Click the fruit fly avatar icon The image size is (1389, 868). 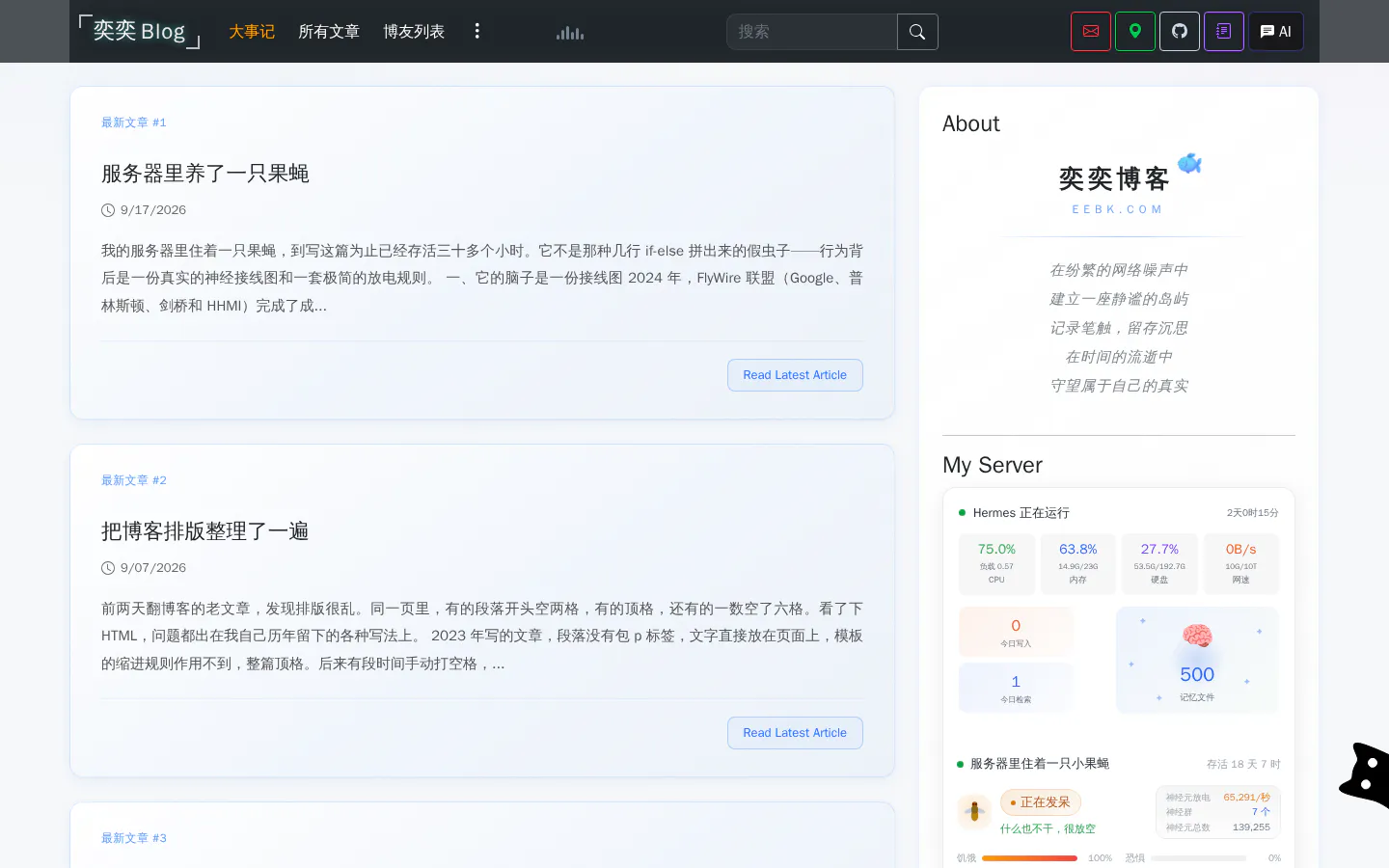[974, 812]
